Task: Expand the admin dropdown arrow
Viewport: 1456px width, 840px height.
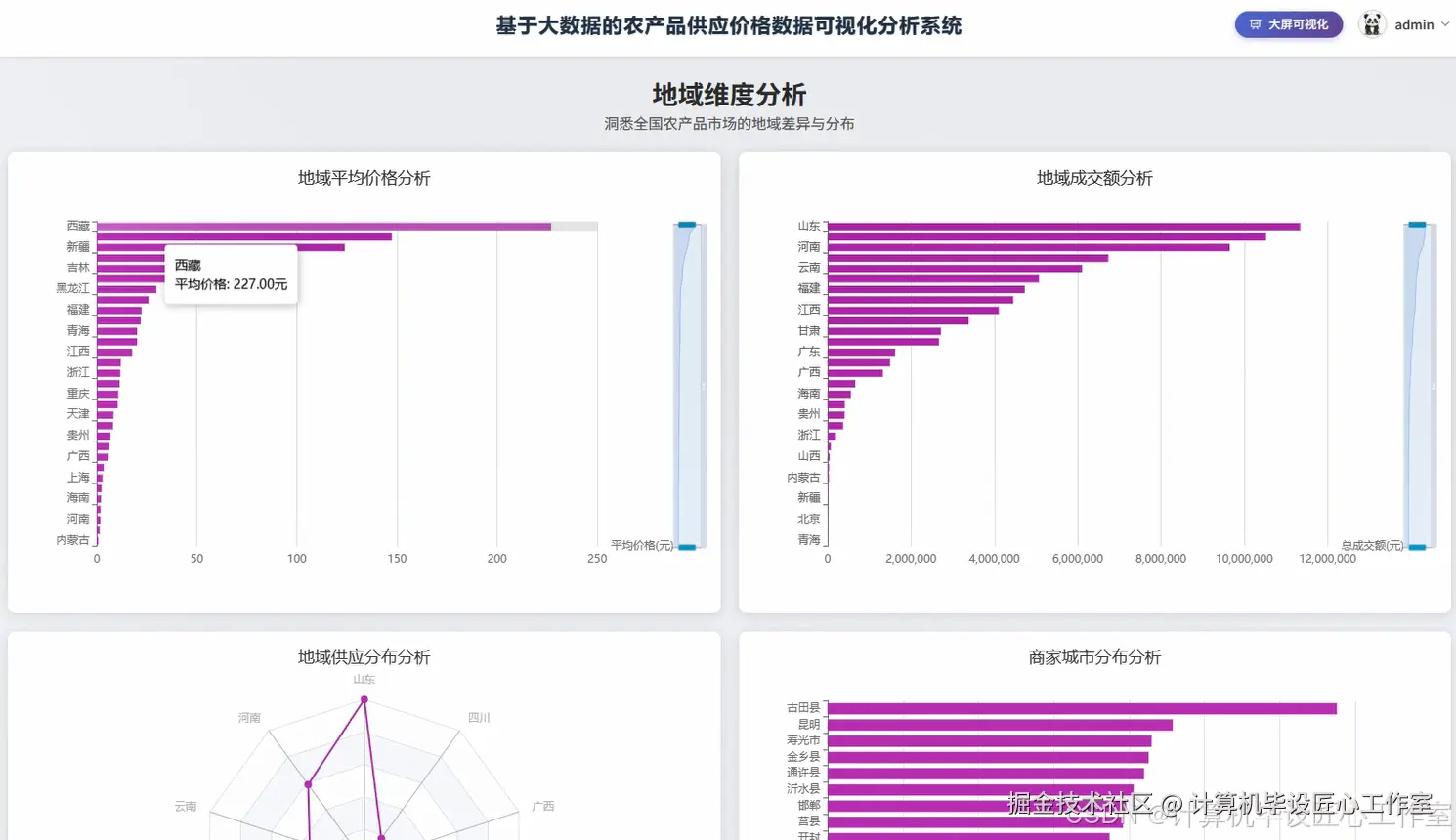Action: pyautogui.click(x=1445, y=24)
